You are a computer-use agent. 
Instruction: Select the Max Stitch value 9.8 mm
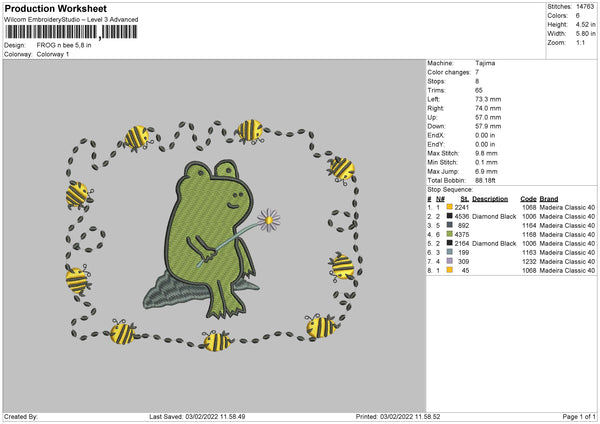[x=486, y=153]
